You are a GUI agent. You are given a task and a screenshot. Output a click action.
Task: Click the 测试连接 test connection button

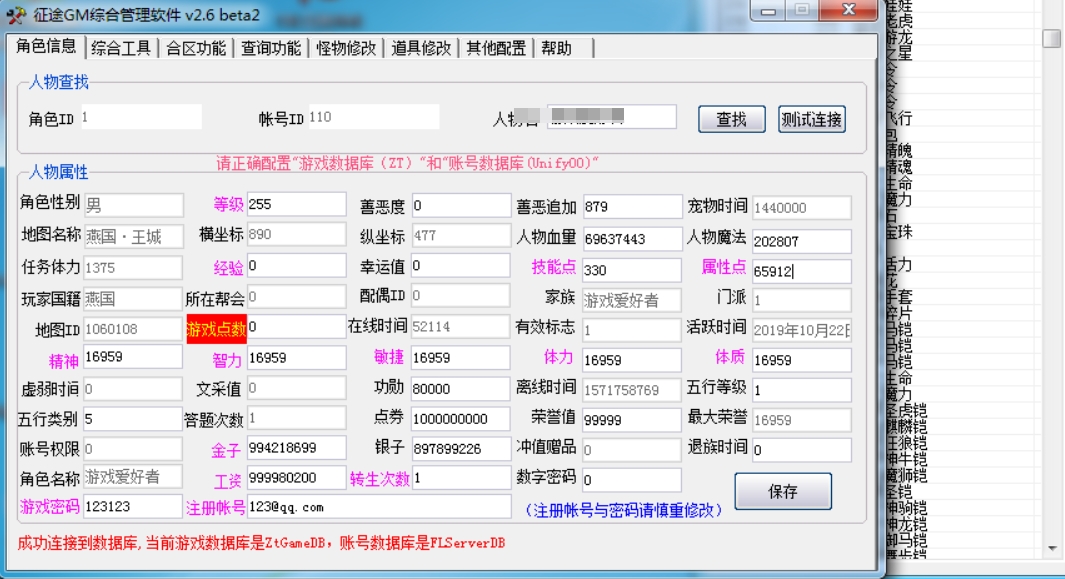(812, 119)
